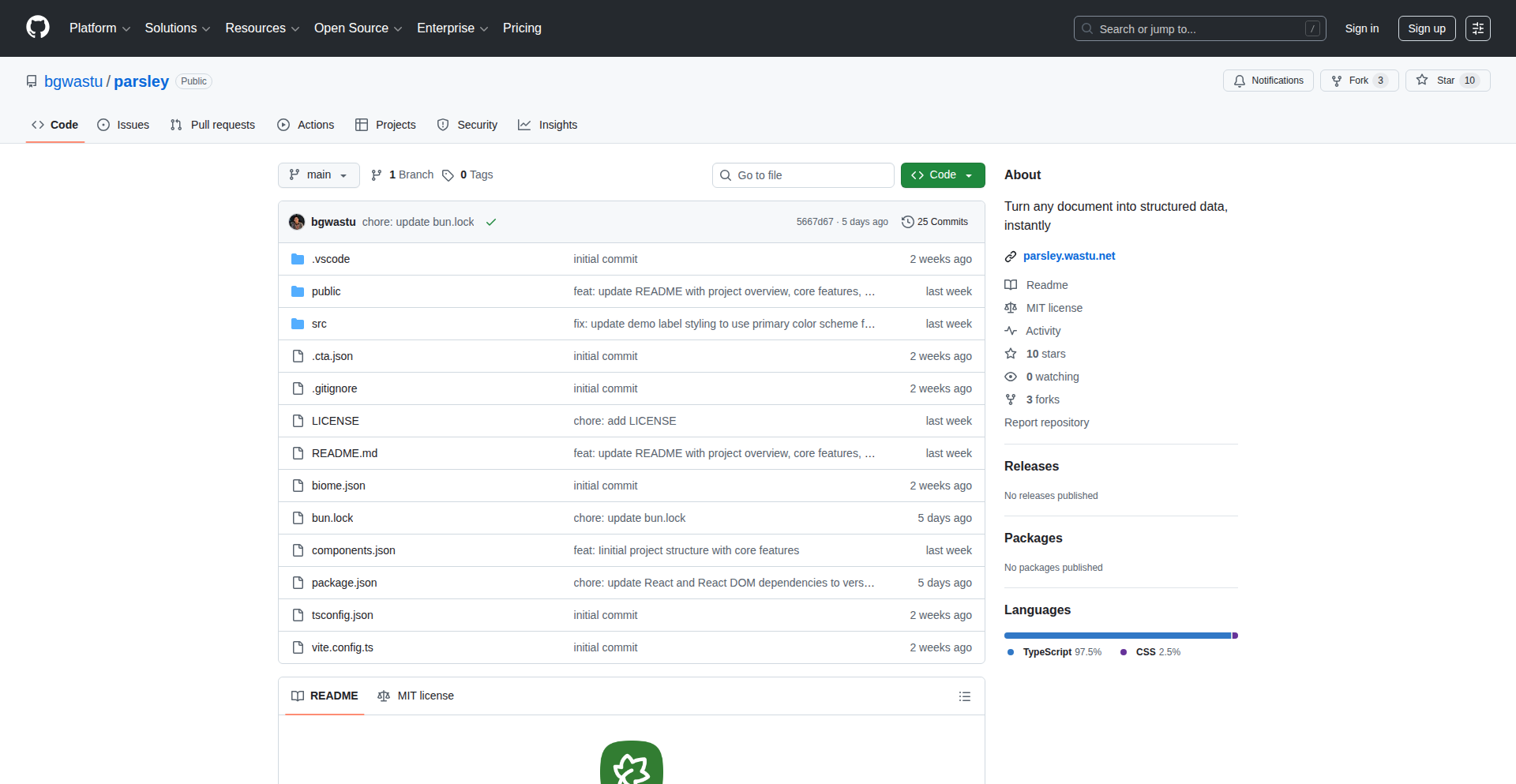Open the 25 Commits history
The image size is (1516, 784).
pyautogui.click(x=935, y=222)
